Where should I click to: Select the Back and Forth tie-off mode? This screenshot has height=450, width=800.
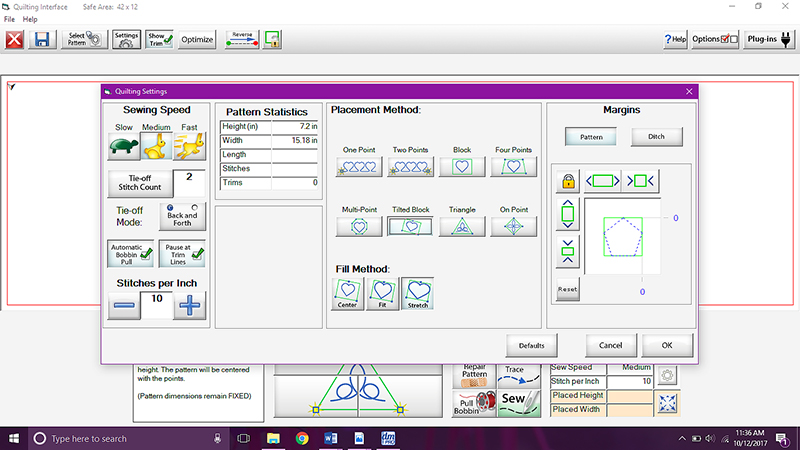(x=181, y=215)
